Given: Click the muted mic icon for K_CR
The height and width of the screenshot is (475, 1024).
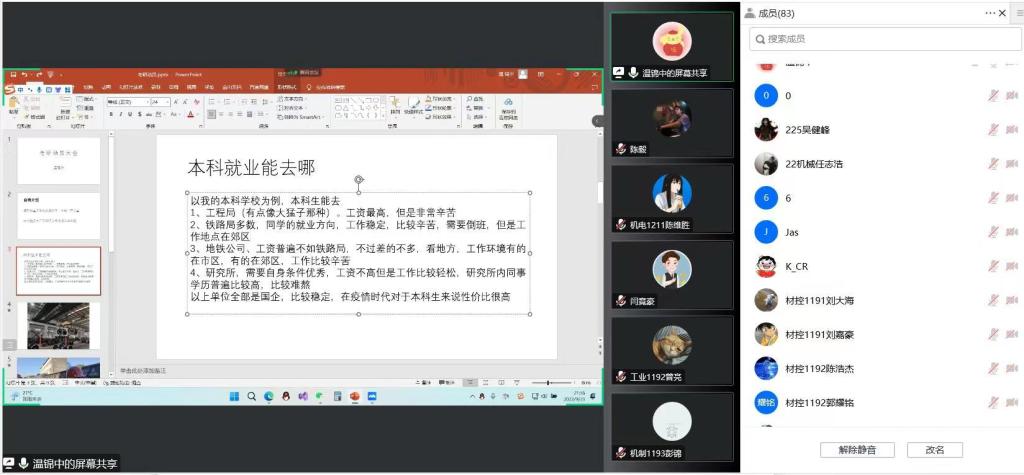Looking at the screenshot, I should coord(994,266).
